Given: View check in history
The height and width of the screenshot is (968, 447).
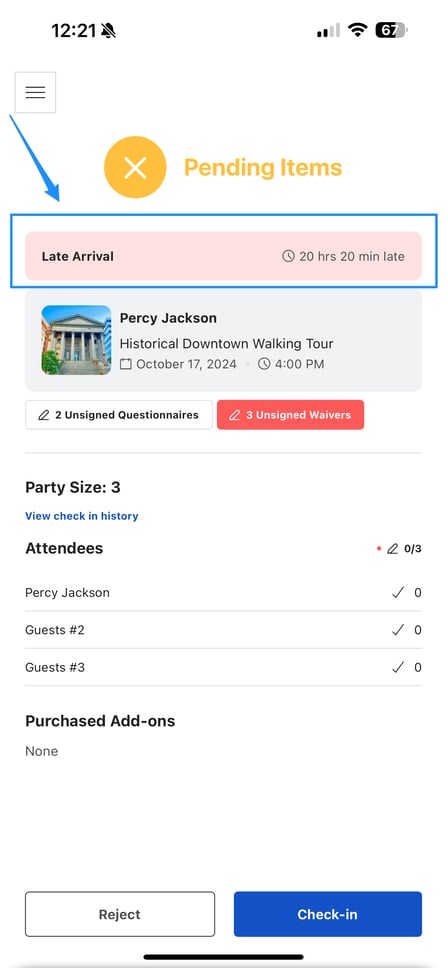Looking at the screenshot, I should [x=81, y=516].
